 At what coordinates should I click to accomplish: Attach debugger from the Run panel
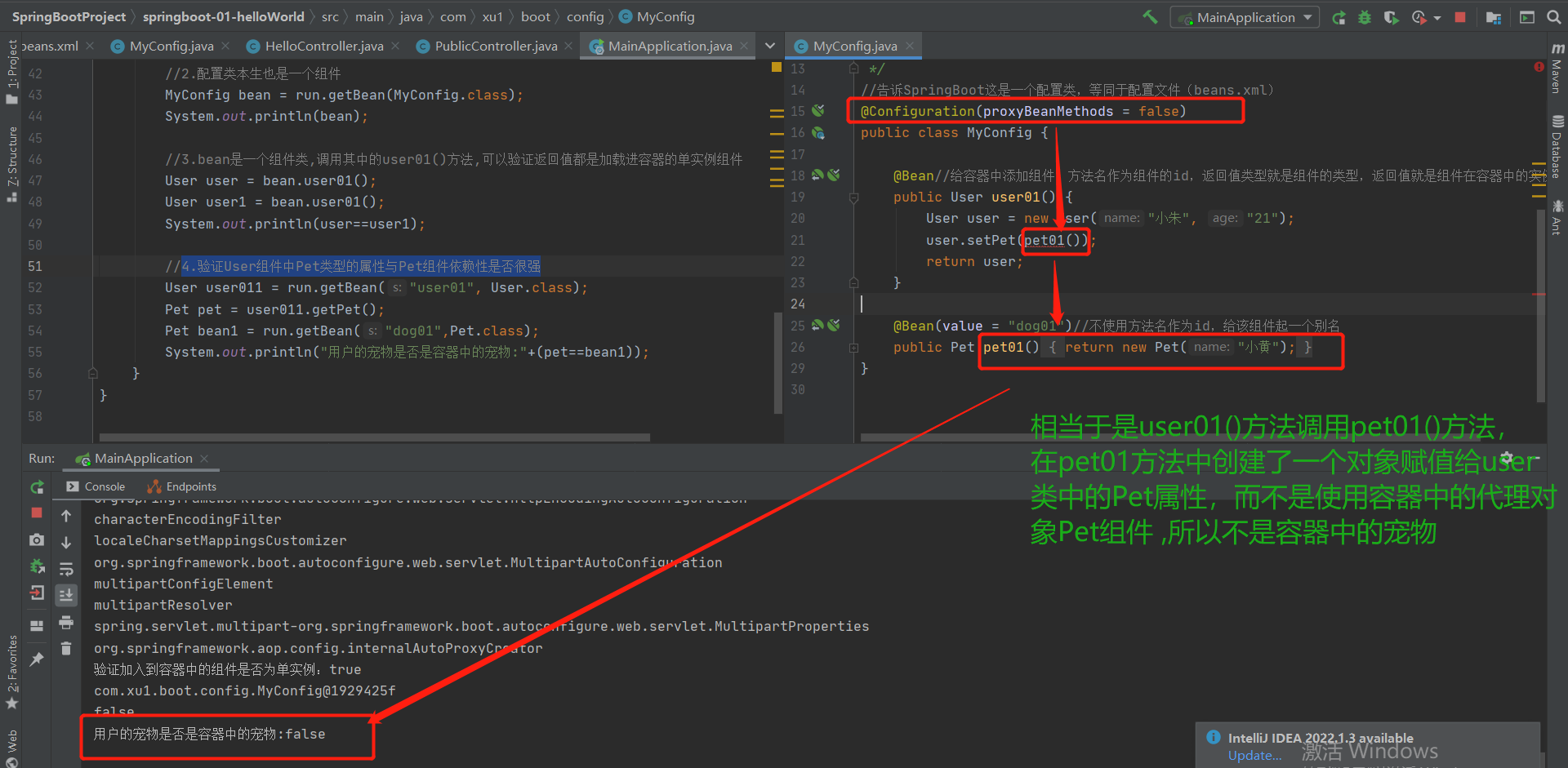pos(37,566)
